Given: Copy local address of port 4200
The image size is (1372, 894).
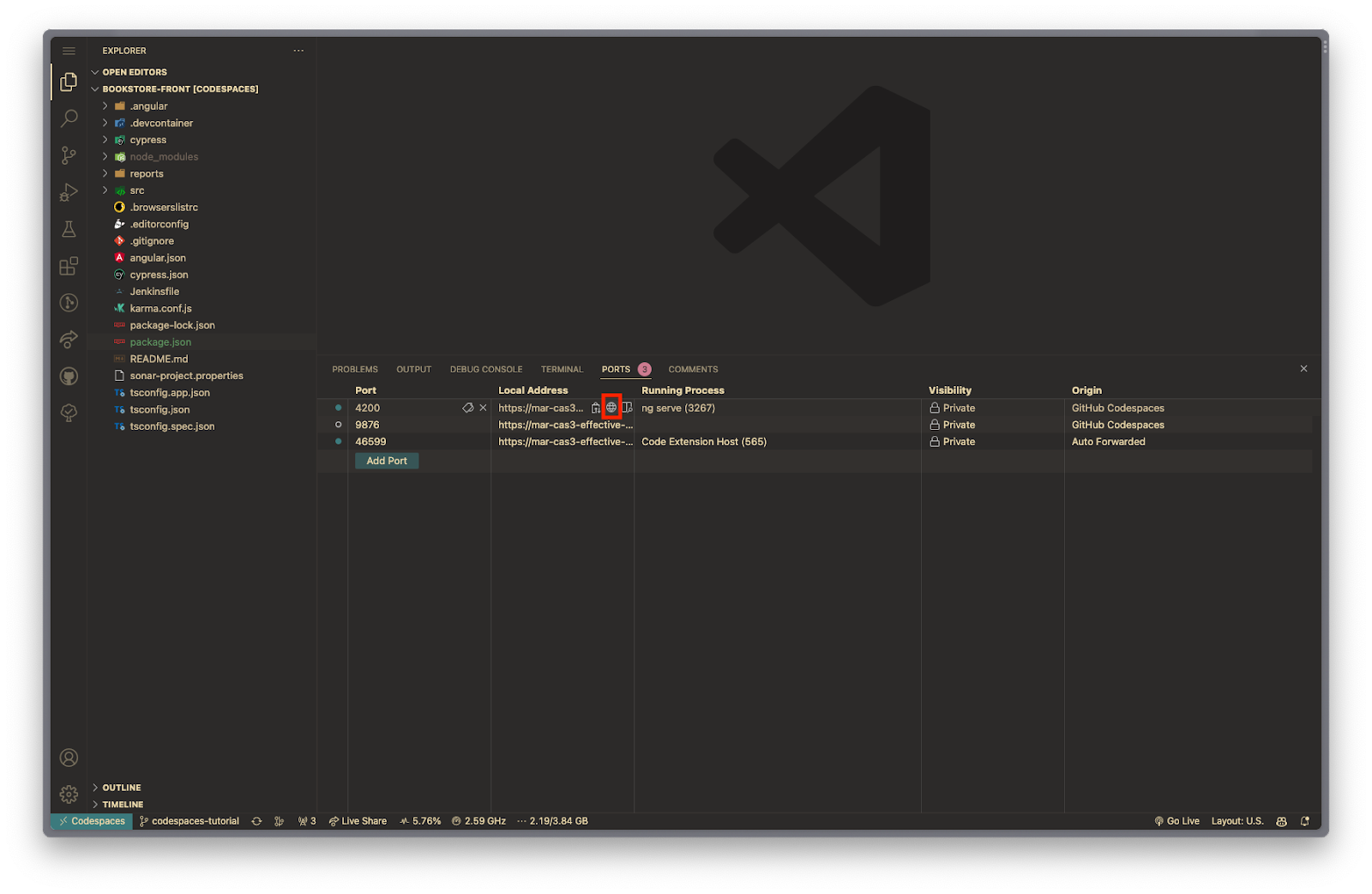Looking at the screenshot, I should click(x=596, y=408).
